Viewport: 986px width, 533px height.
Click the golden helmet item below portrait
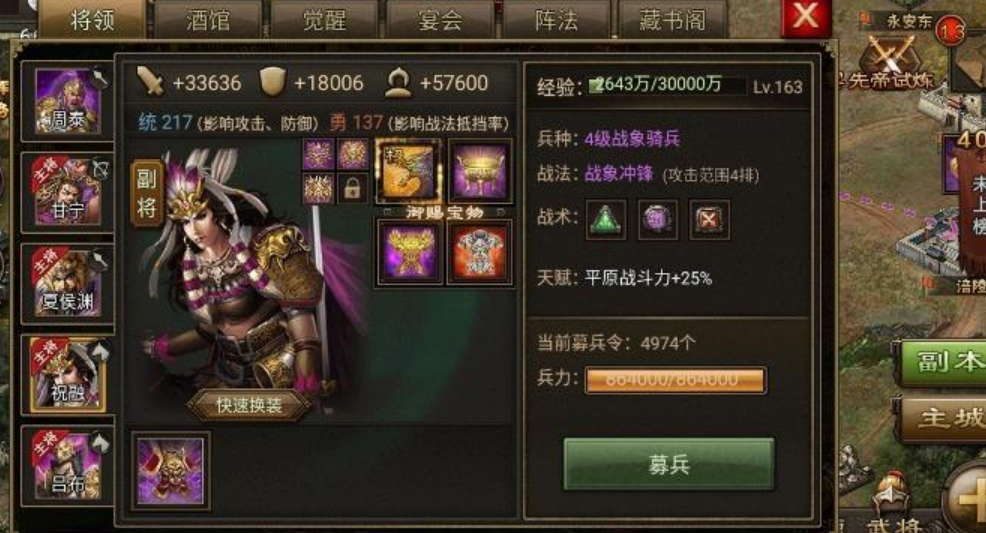click(170, 471)
